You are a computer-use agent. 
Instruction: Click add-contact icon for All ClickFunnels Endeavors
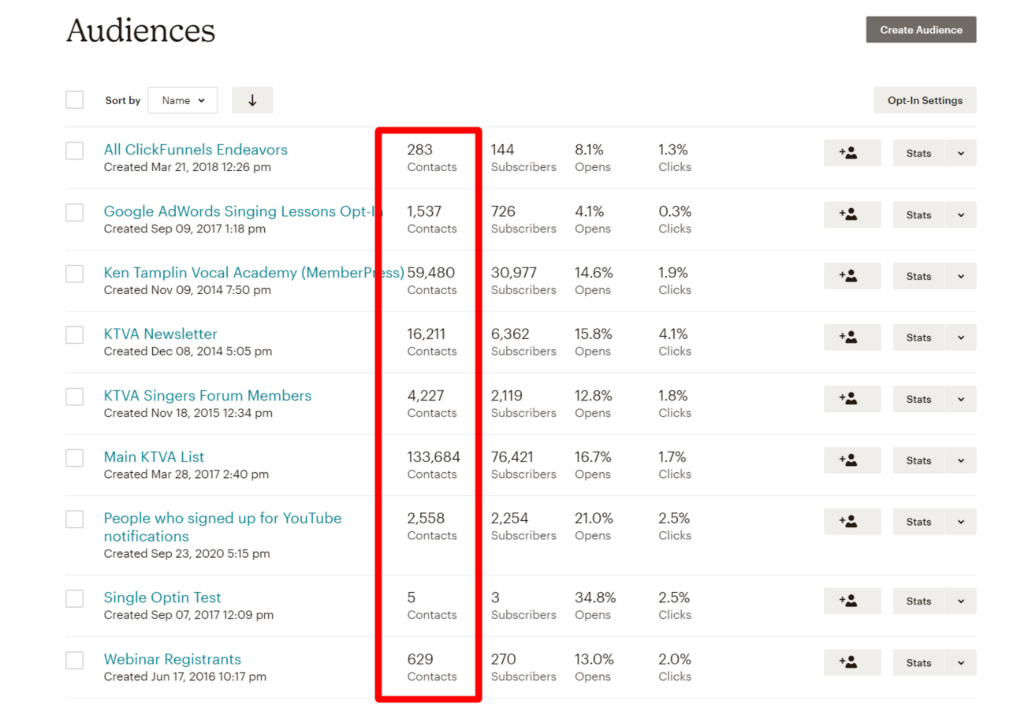[x=851, y=153]
